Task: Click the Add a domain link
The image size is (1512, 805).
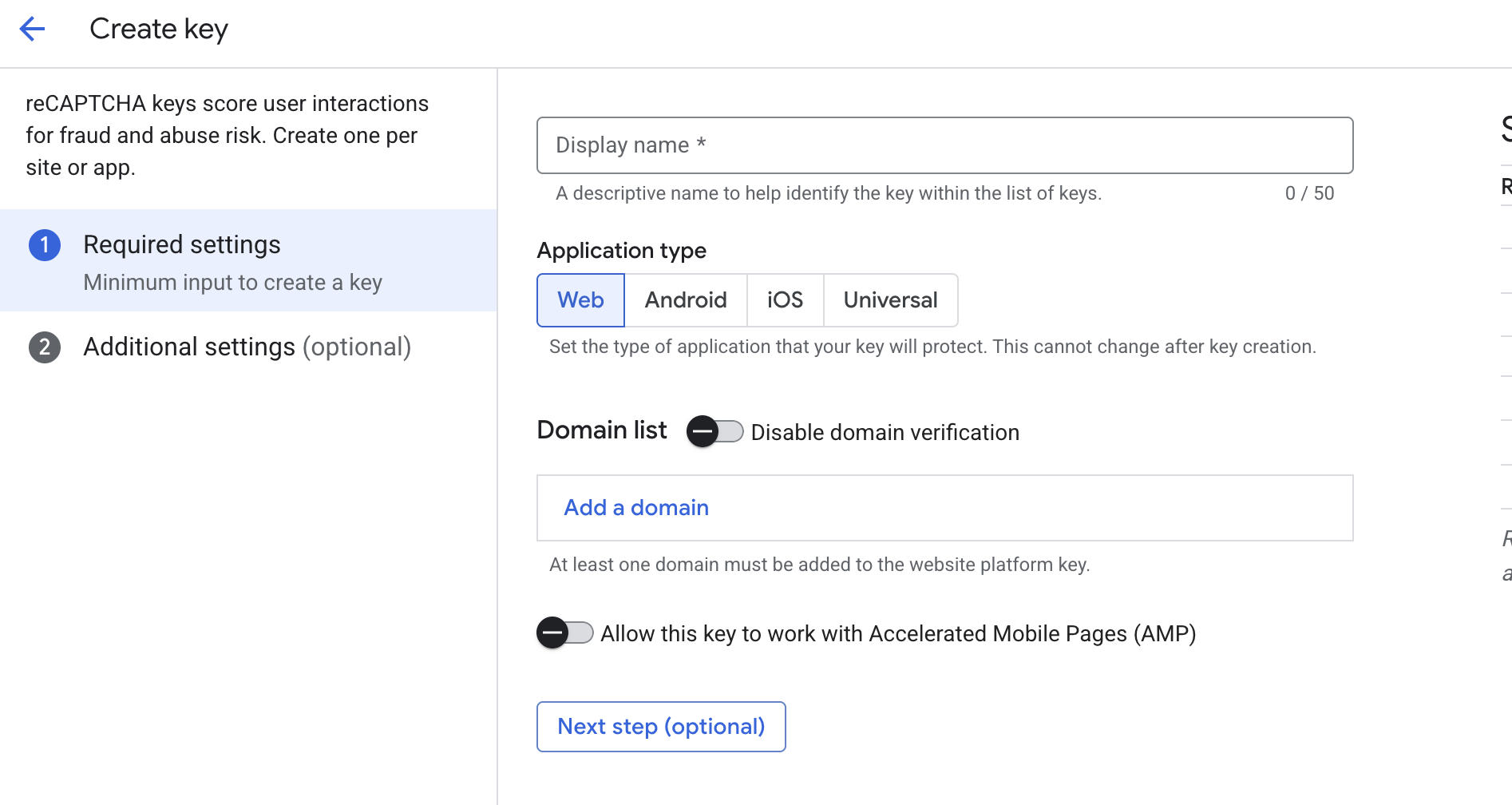Action: pyautogui.click(x=636, y=508)
